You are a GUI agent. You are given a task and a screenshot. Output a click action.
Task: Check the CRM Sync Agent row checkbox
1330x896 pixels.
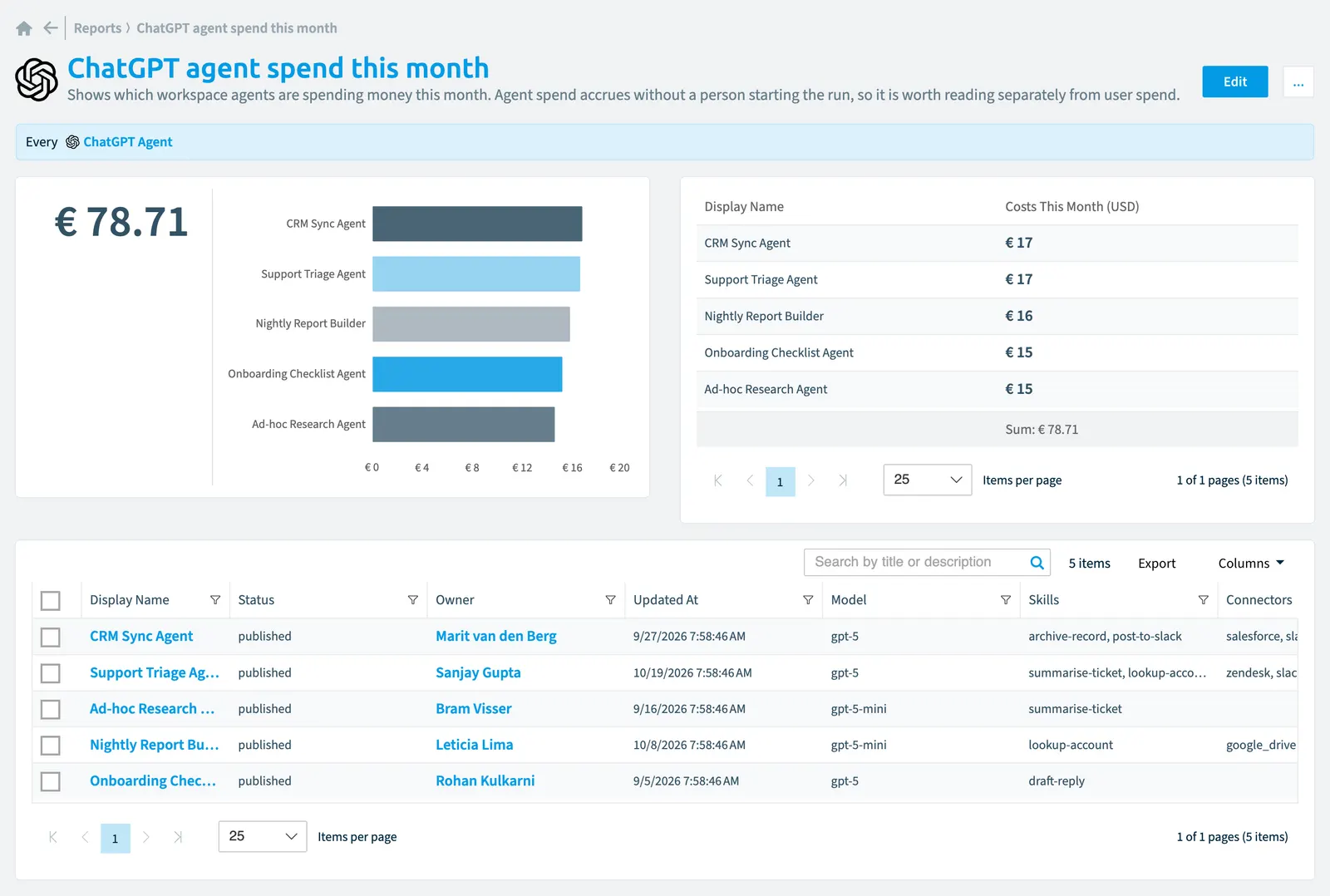click(x=51, y=637)
